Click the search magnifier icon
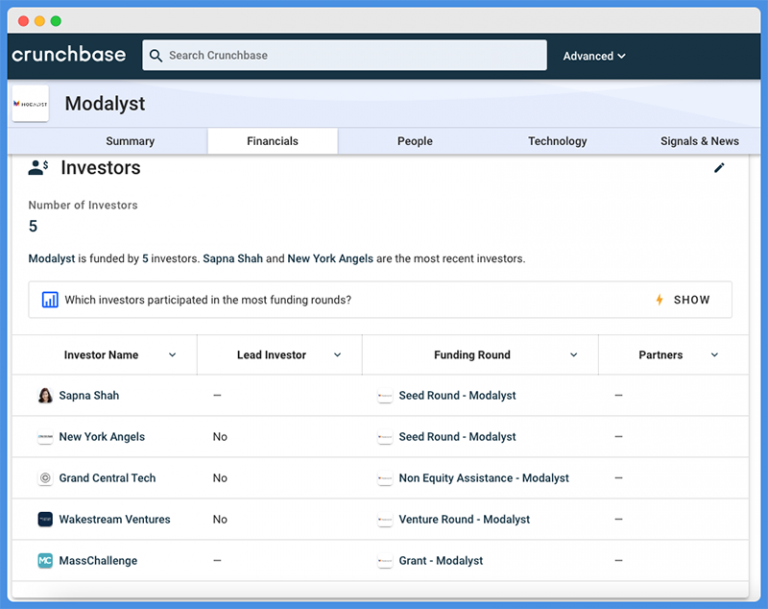The width and height of the screenshot is (768, 609). point(156,55)
